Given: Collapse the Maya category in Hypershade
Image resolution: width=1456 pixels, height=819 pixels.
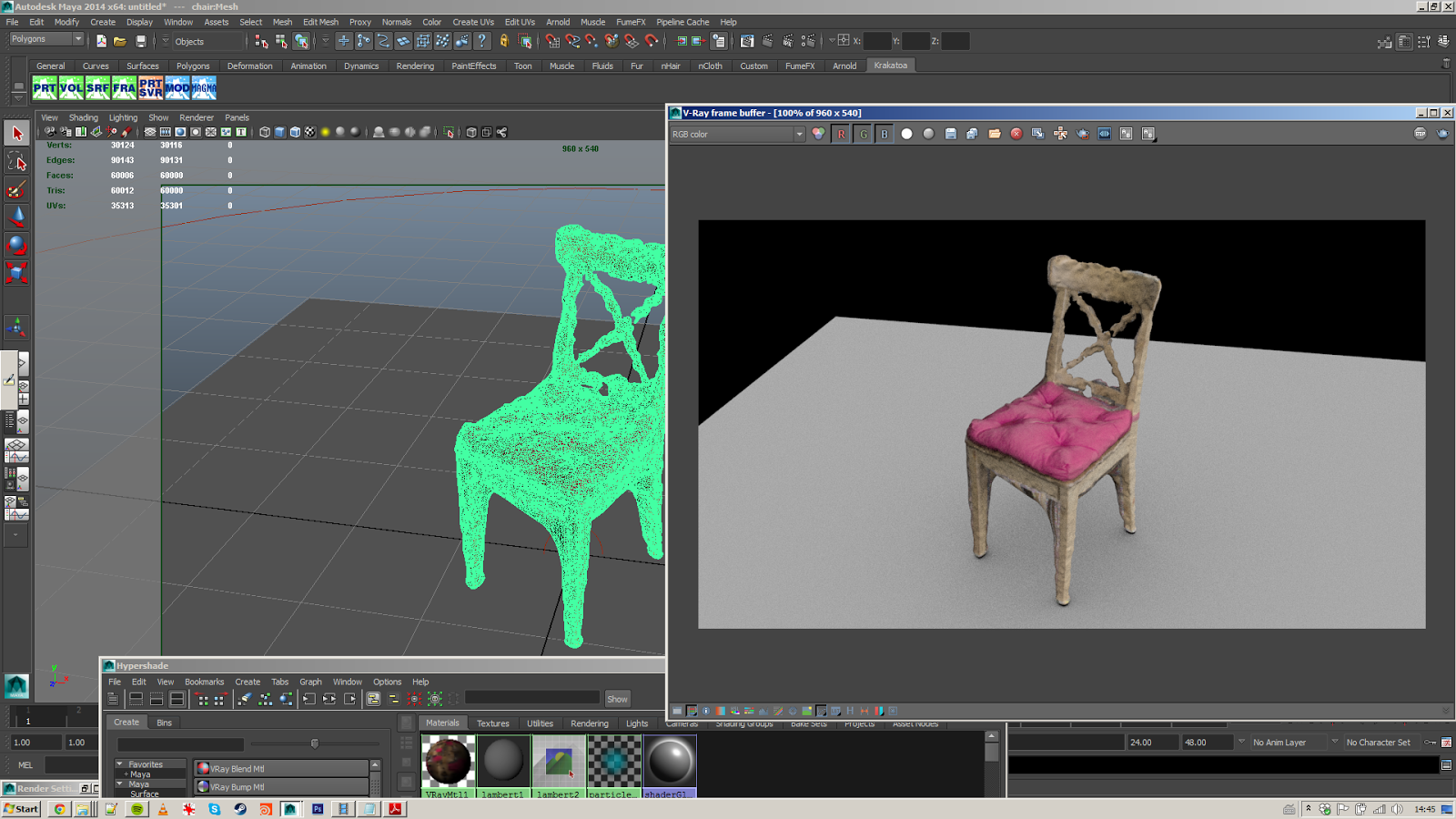Looking at the screenshot, I should click(x=119, y=784).
